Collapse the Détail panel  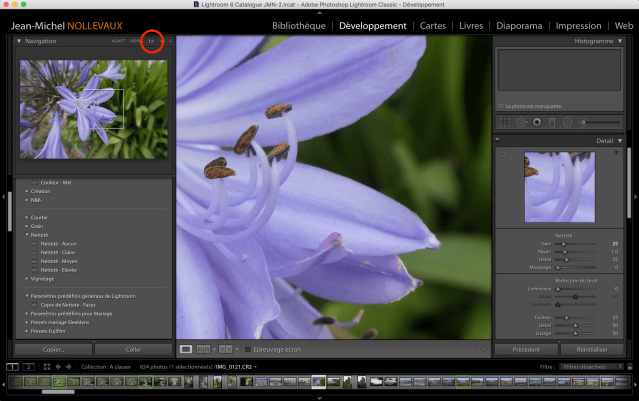click(x=620, y=141)
